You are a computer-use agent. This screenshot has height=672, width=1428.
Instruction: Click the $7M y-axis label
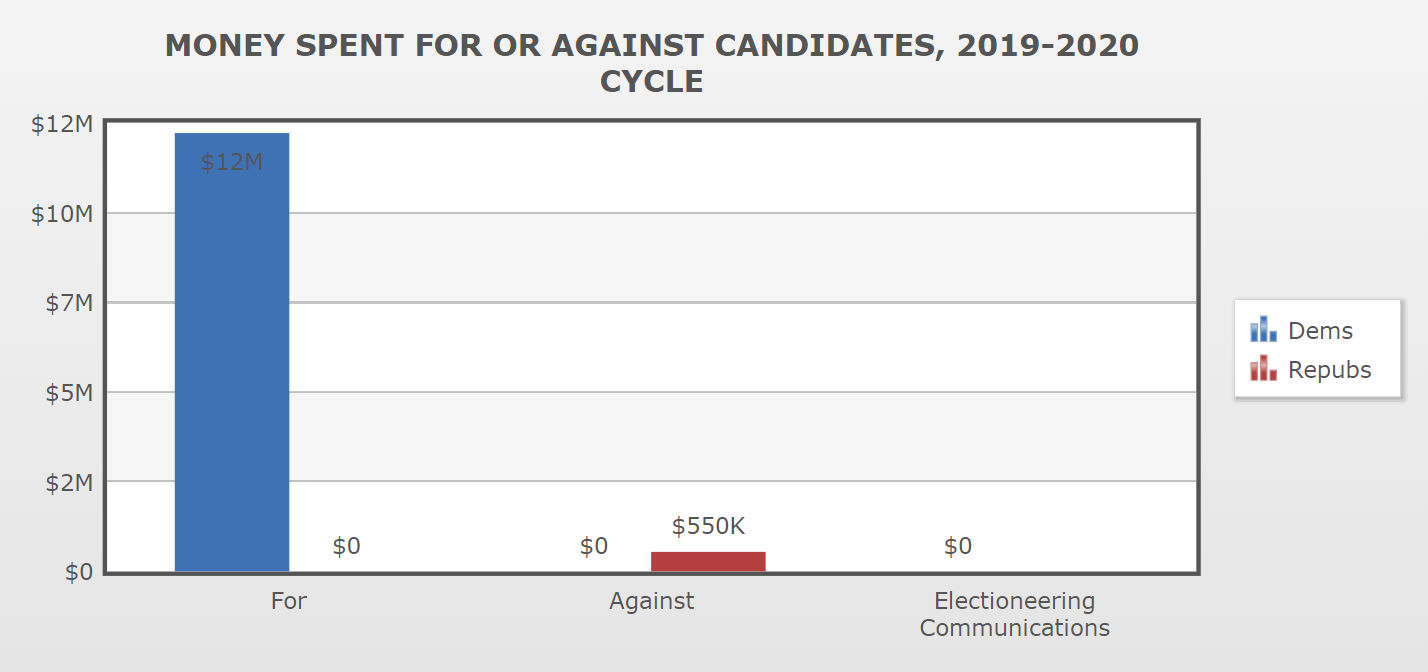[69, 302]
